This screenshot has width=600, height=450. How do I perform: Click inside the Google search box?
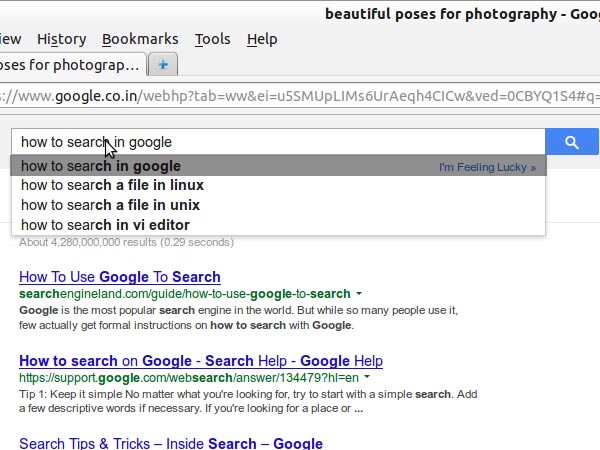(x=278, y=142)
